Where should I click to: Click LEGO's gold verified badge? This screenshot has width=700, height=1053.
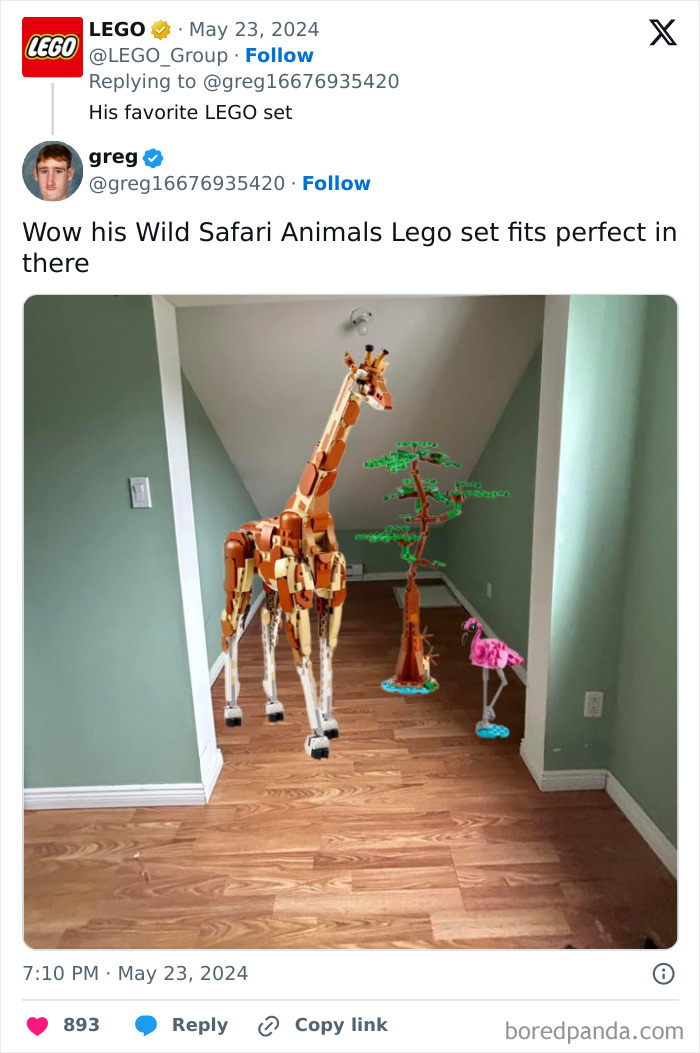tap(161, 30)
